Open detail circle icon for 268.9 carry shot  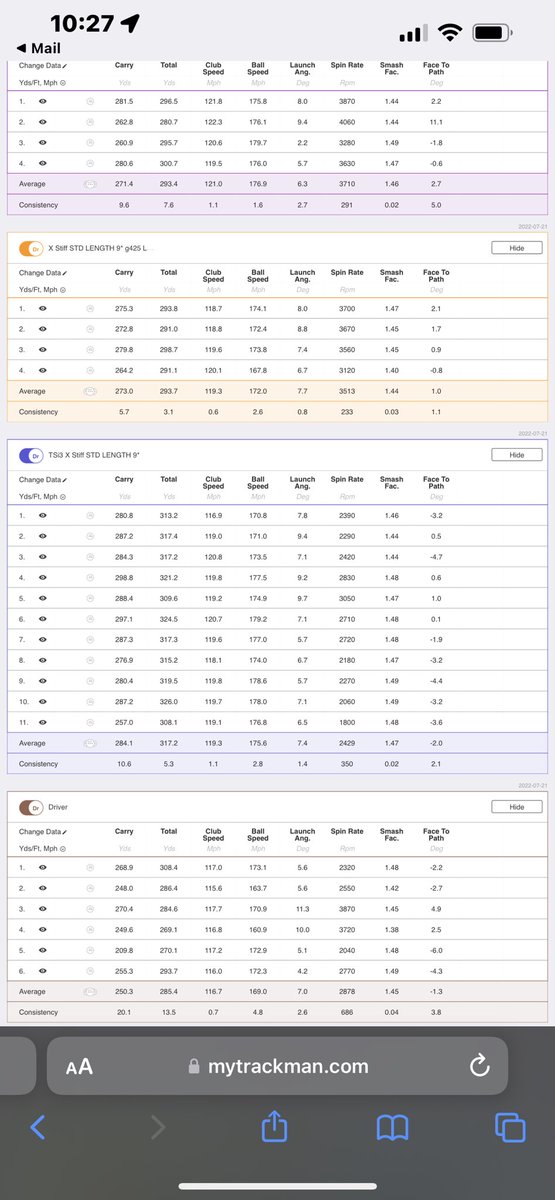tap(91, 867)
